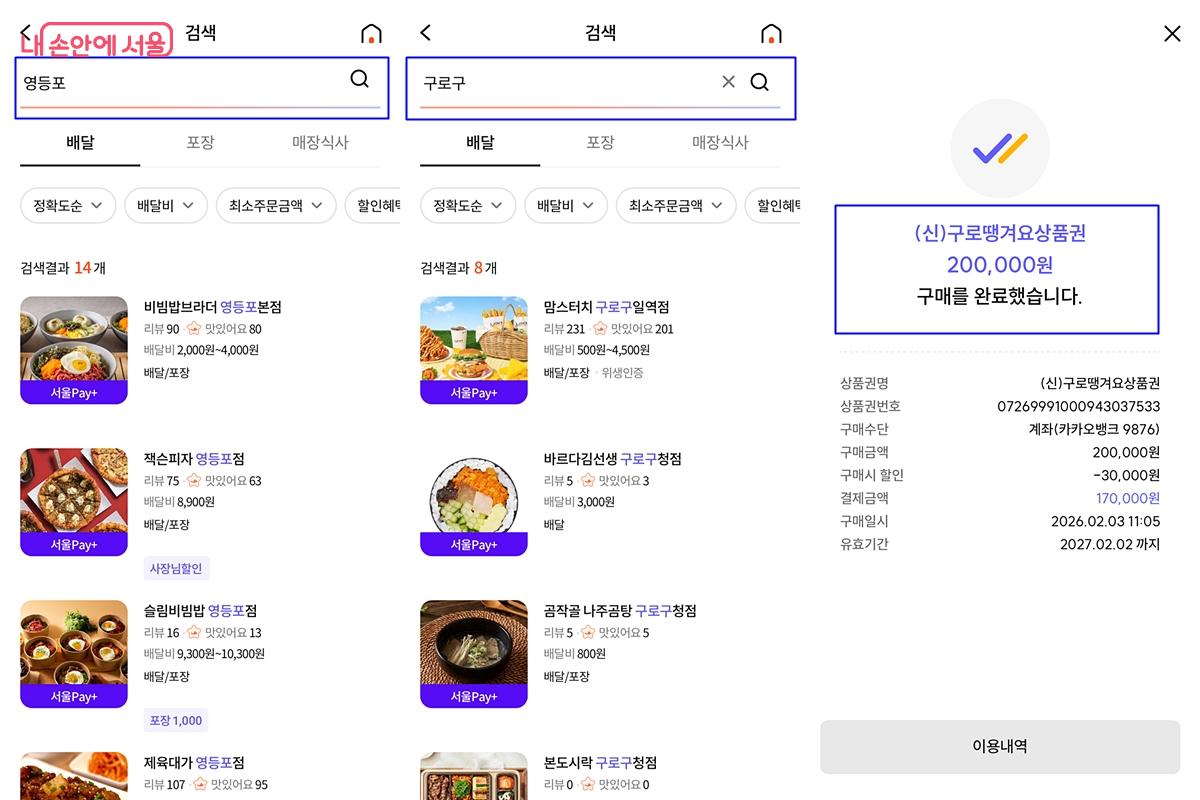Image resolution: width=1200 pixels, height=800 pixels.
Task: Select the 매장식사 tab
Action: point(319,142)
